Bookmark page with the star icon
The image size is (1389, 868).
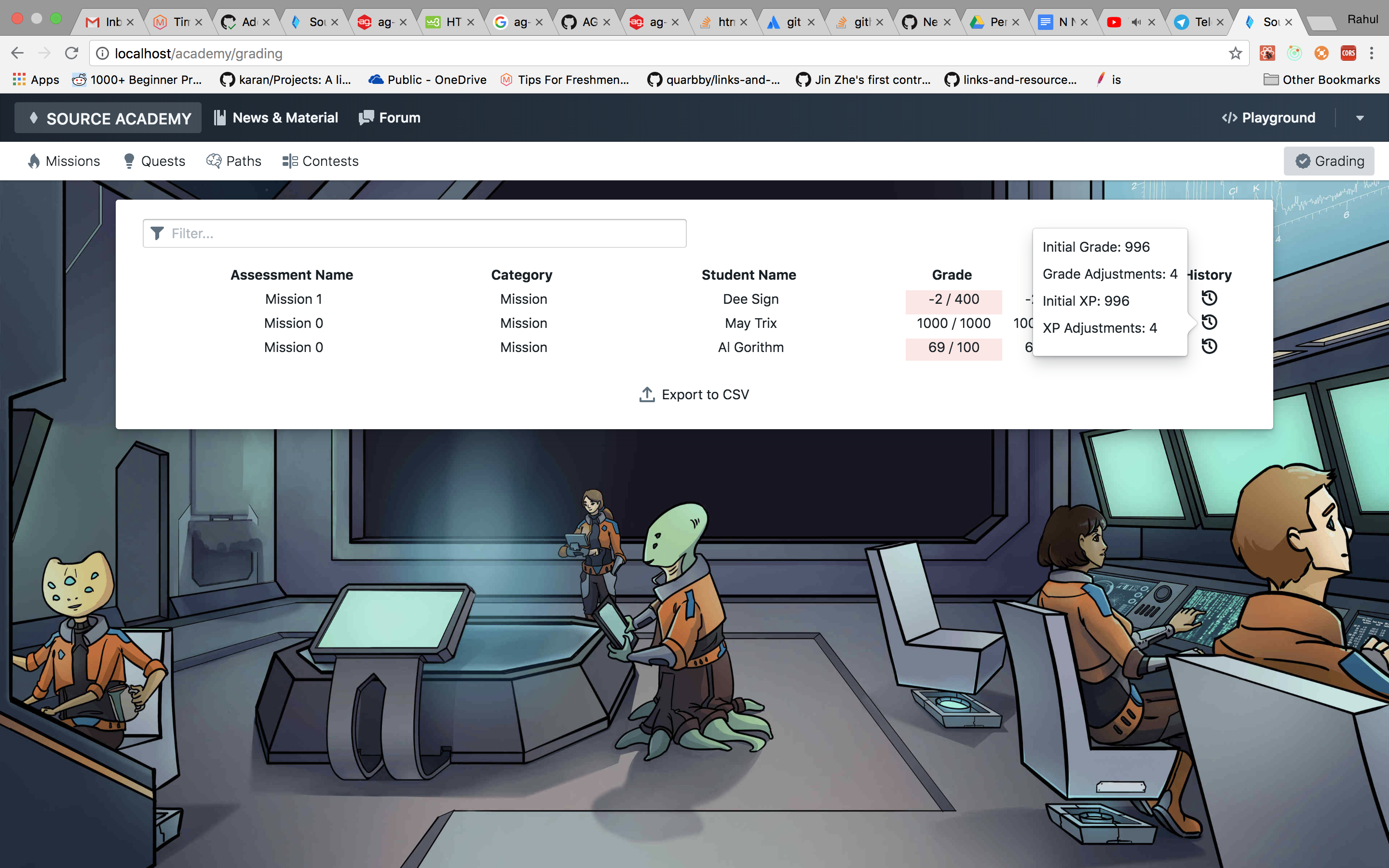click(x=1235, y=54)
